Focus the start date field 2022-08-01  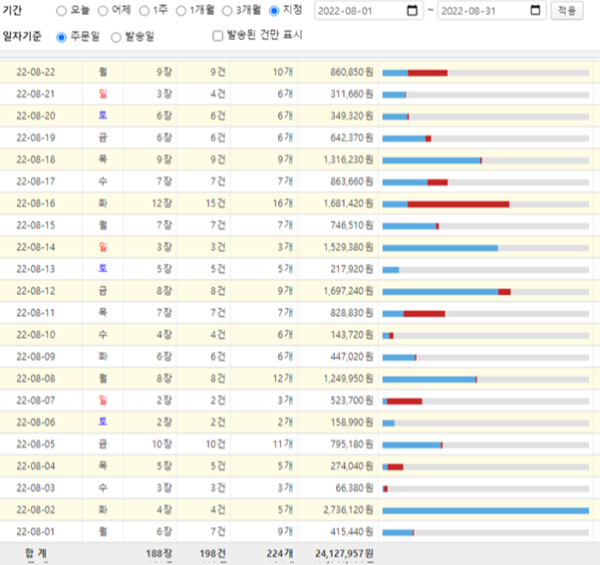click(369, 11)
